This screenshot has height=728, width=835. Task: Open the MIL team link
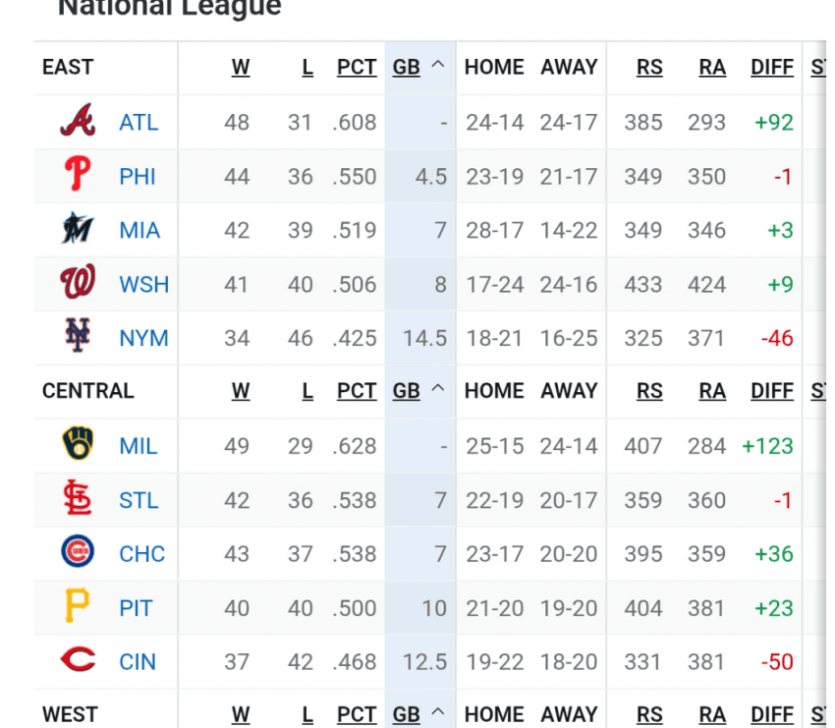click(x=138, y=446)
